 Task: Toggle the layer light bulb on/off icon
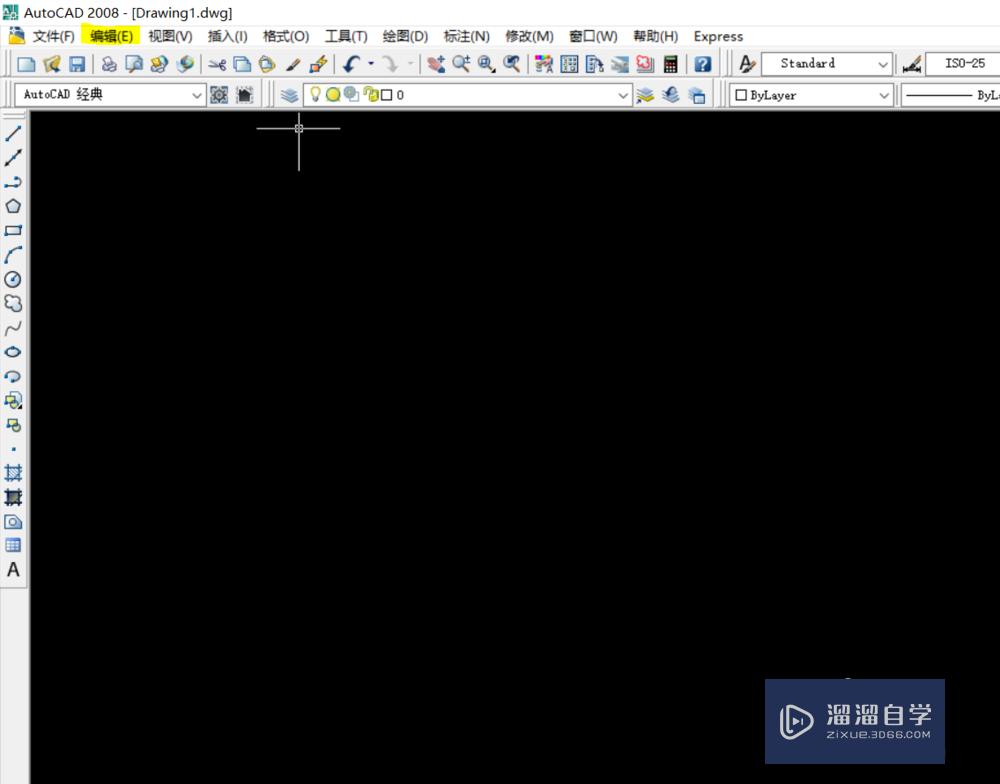tap(316, 95)
